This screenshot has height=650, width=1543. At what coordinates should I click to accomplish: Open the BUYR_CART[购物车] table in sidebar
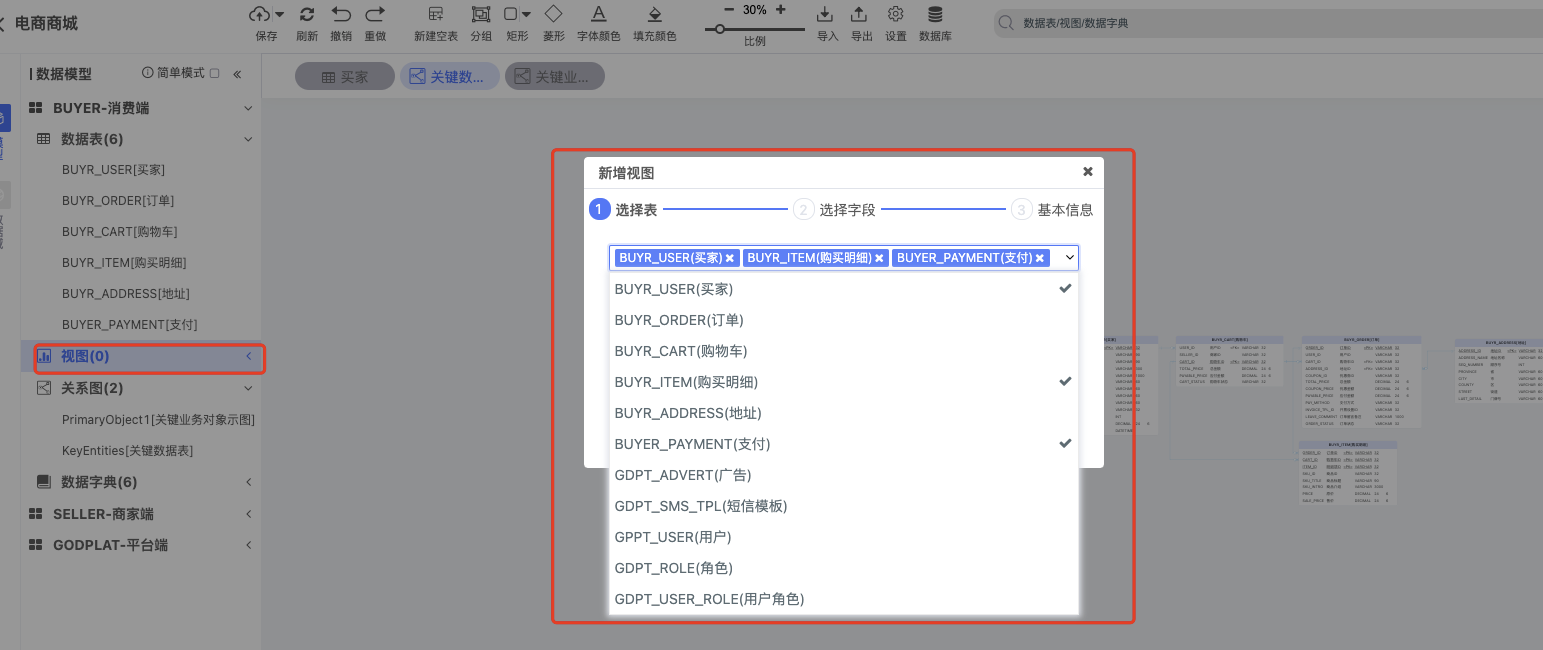[119, 232]
